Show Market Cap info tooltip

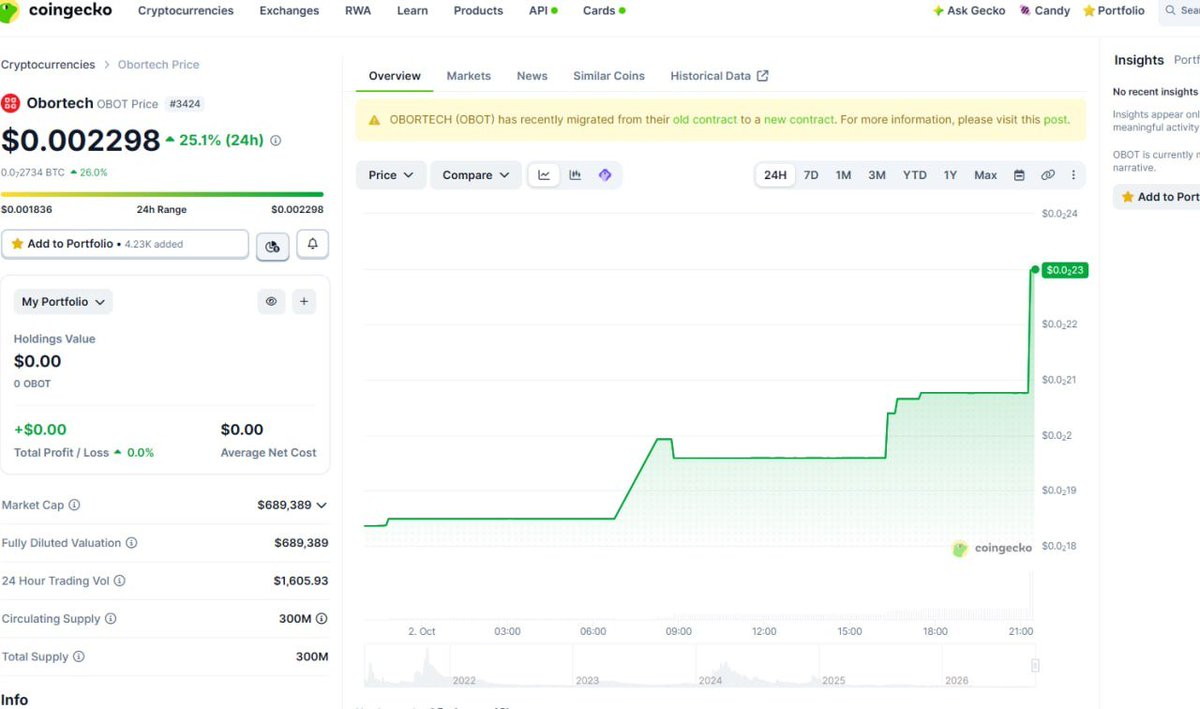tap(74, 505)
